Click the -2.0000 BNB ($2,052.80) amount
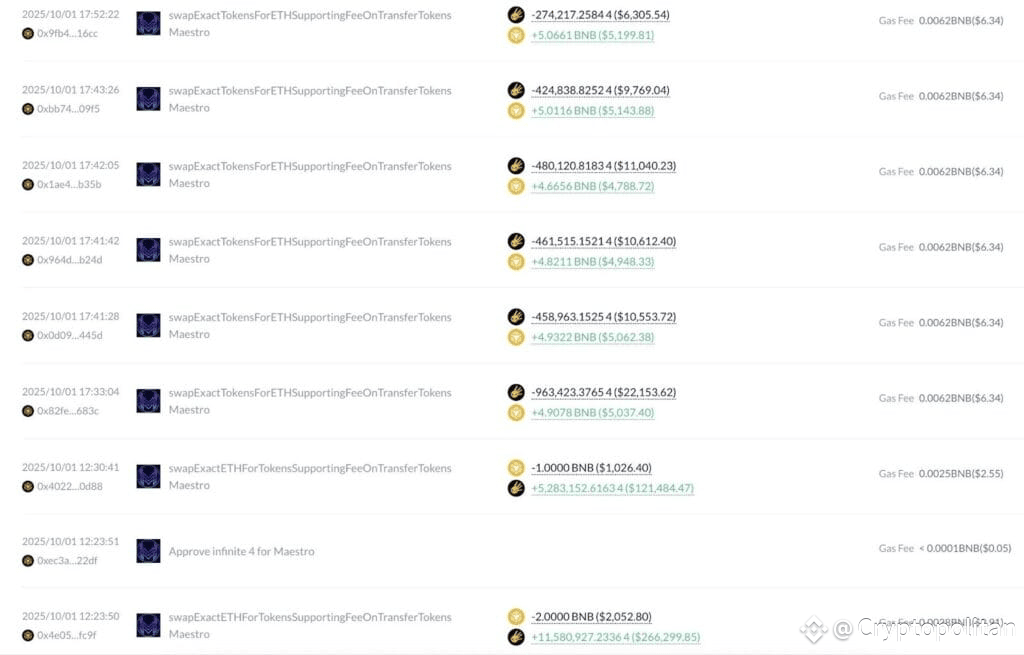This screenshot has width=1024, height=655. click(591, 616)
